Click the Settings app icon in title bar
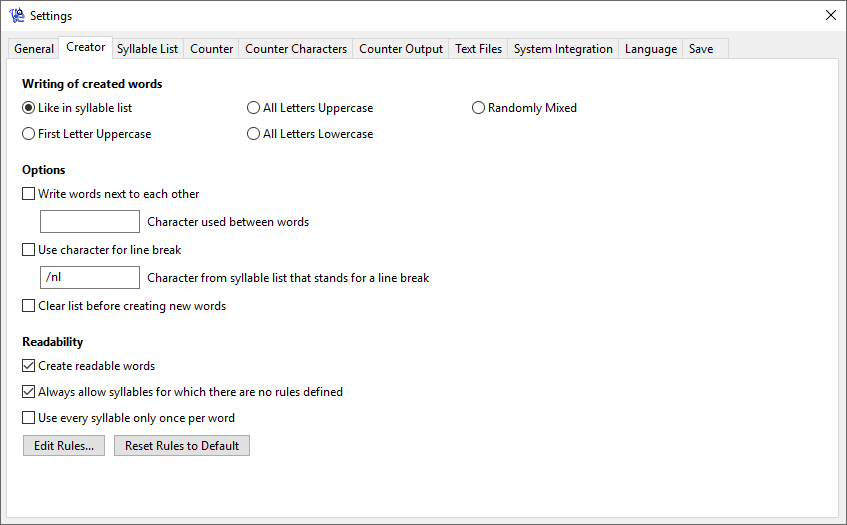The height and width of the screenshot is (525, 847). (x=17, y=16)
